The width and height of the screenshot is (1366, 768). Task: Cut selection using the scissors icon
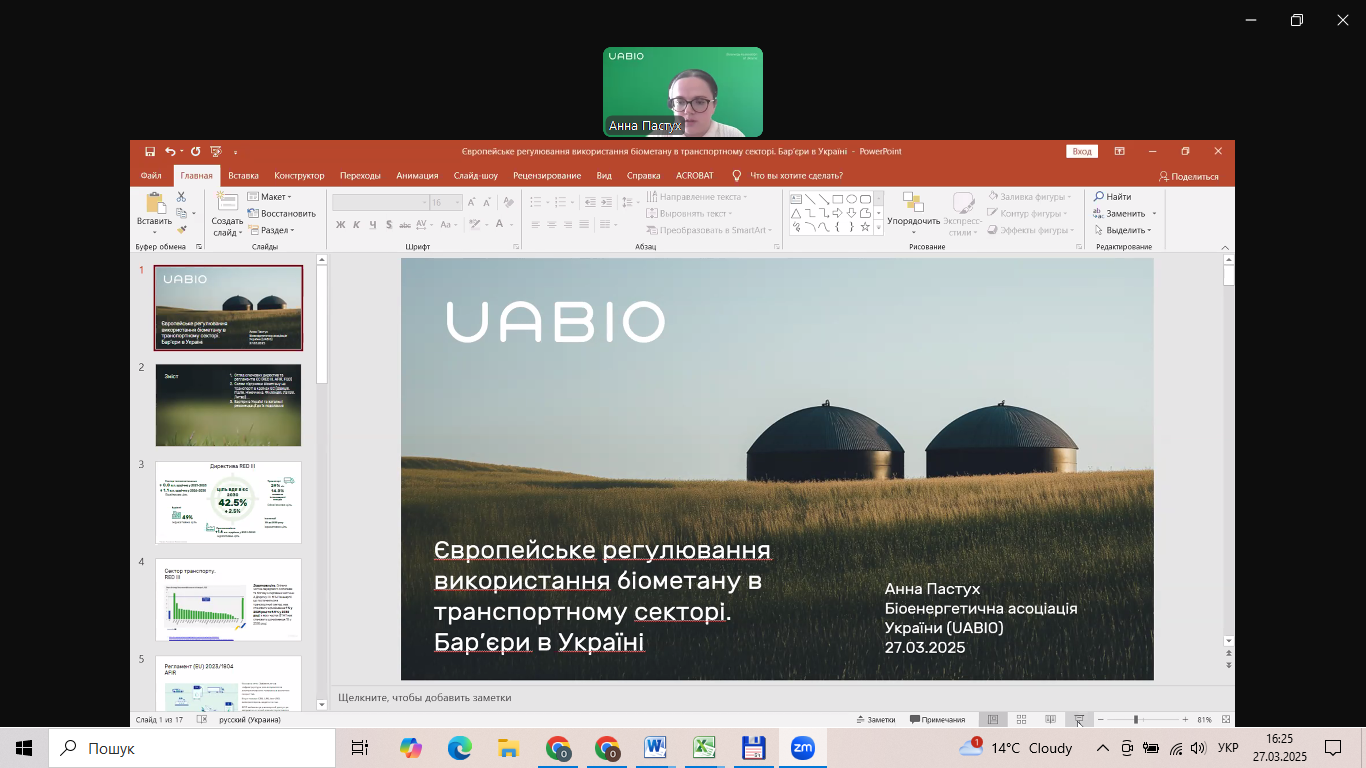tap(181, 197)
